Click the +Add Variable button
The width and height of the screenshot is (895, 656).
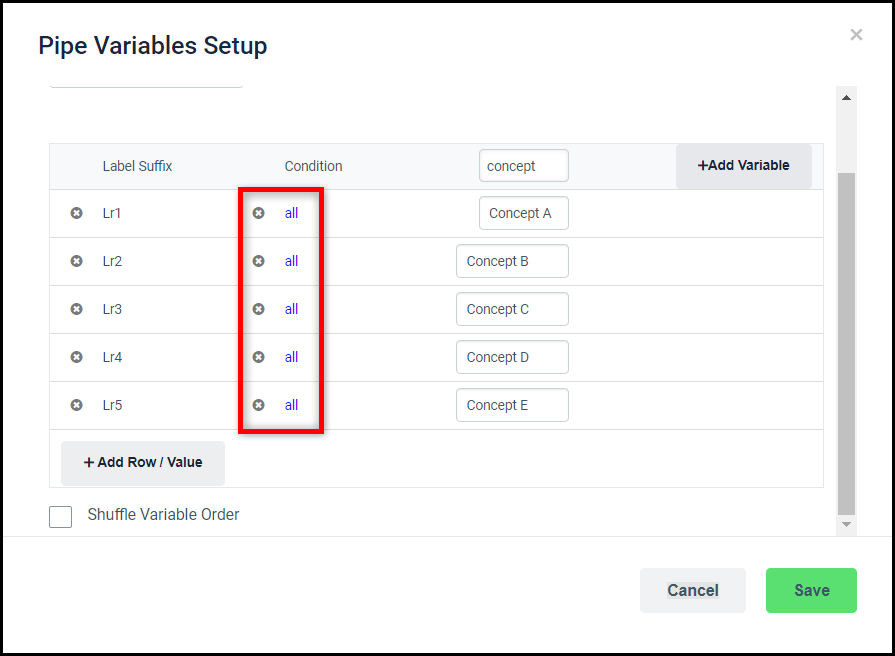click(x=744, y=166)
